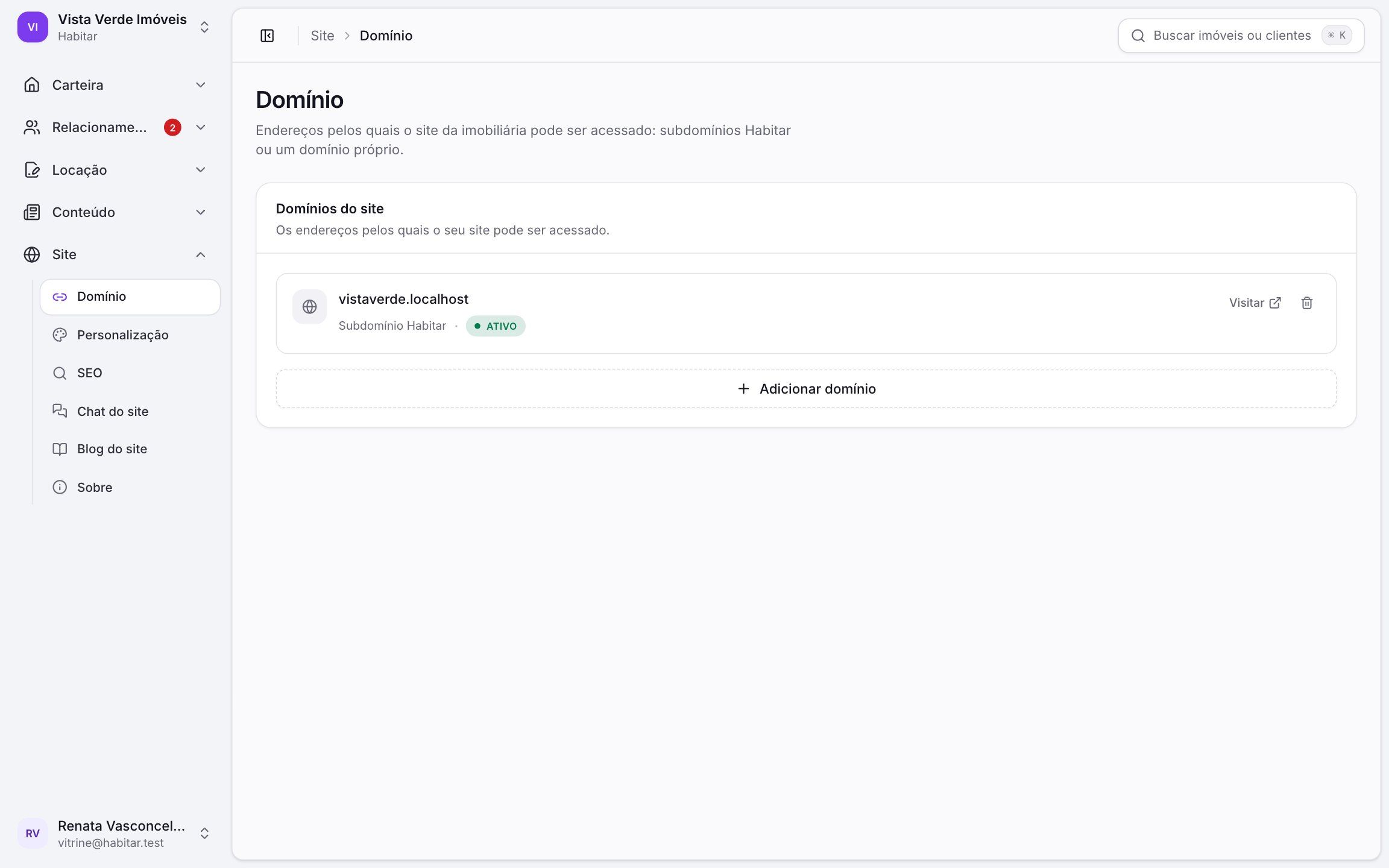Expand the Conteúdo section chevron
The width and height of the screenshot is (1389, 868).
coord(201,212)
